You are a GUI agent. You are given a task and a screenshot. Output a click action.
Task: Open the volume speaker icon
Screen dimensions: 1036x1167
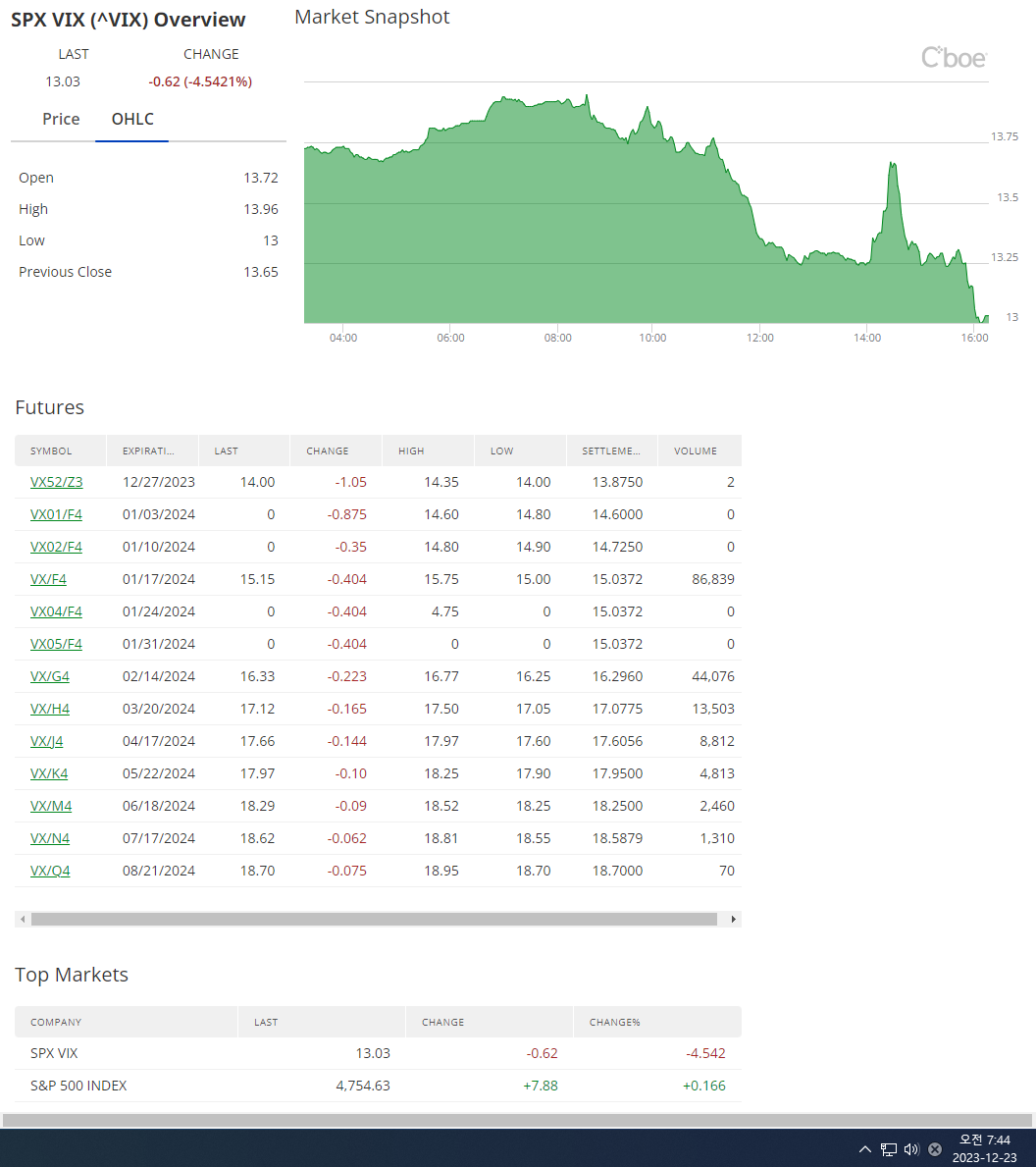(x=911, y=1149)
